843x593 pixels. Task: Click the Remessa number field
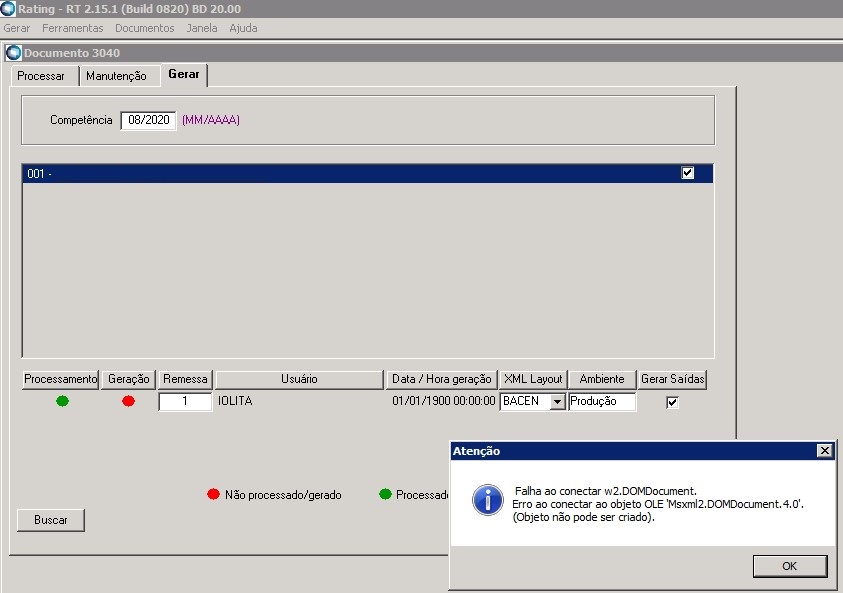185,401
